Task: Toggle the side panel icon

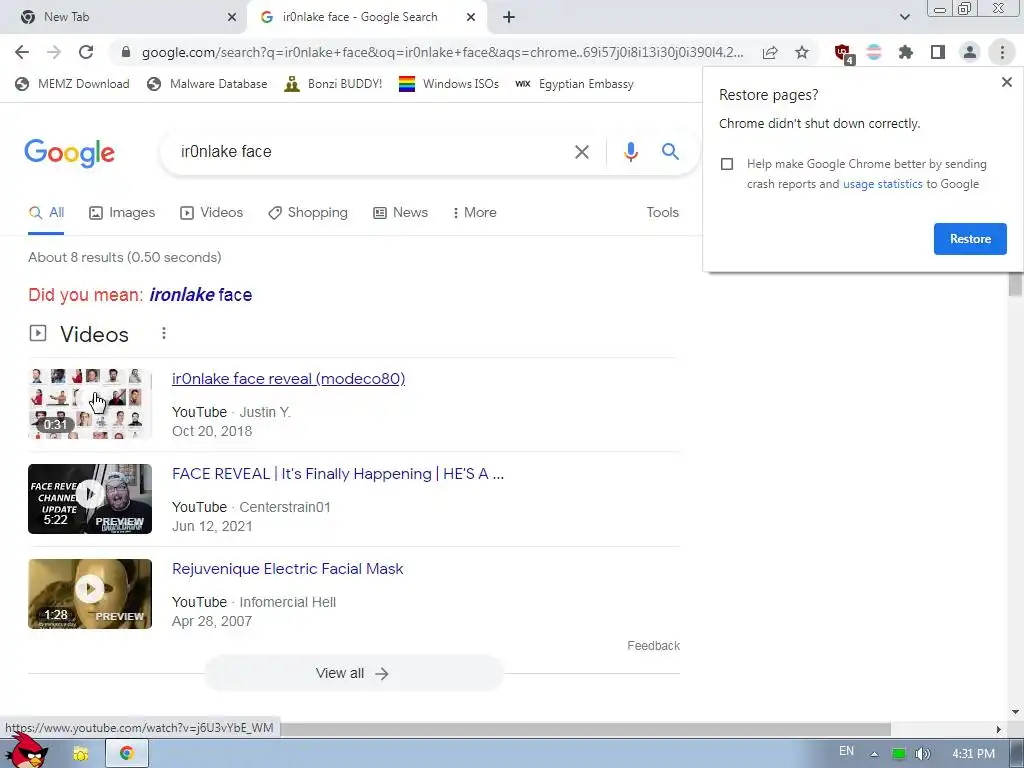Action: pos(938,52)
